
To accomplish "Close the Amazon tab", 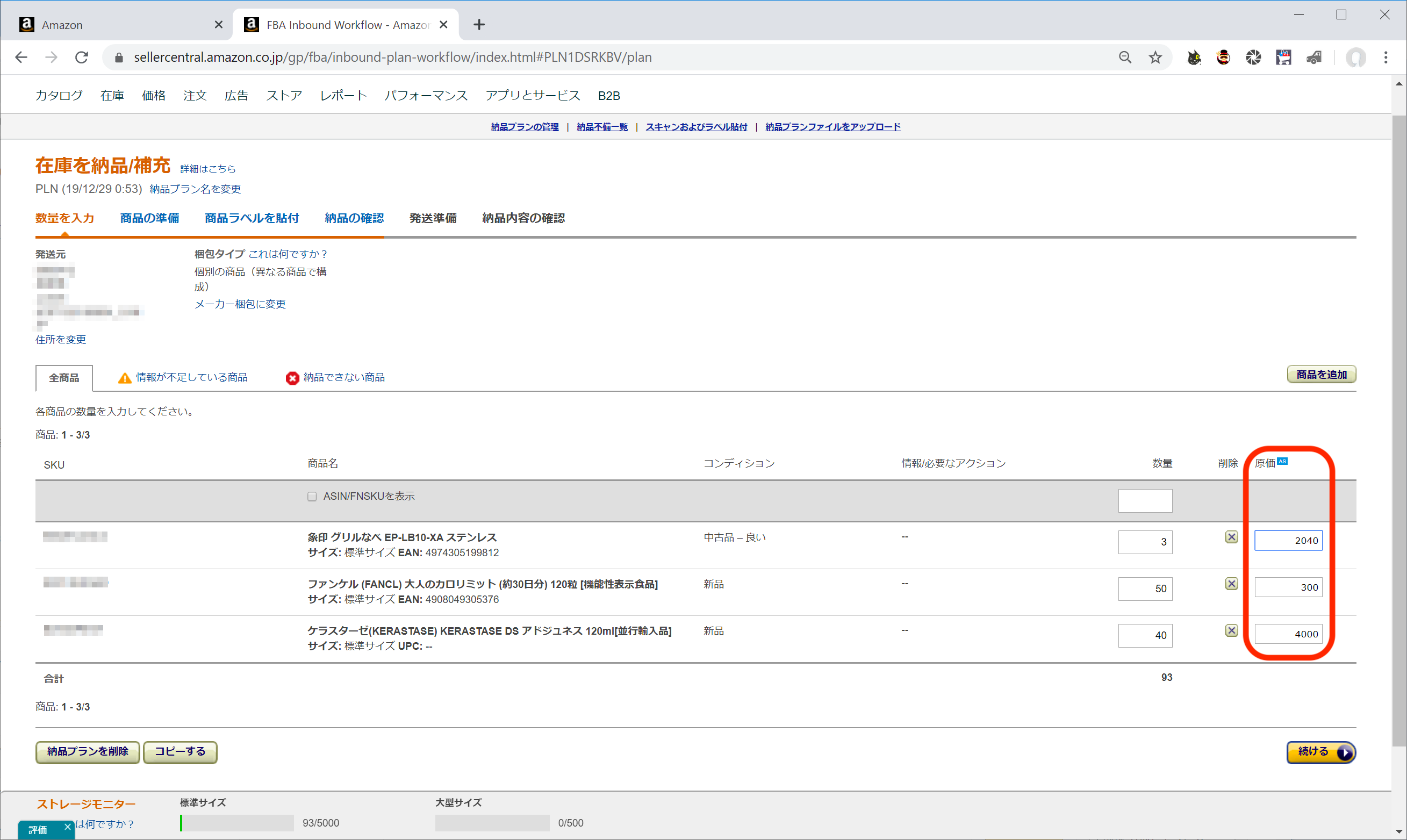I will point(218,24).
